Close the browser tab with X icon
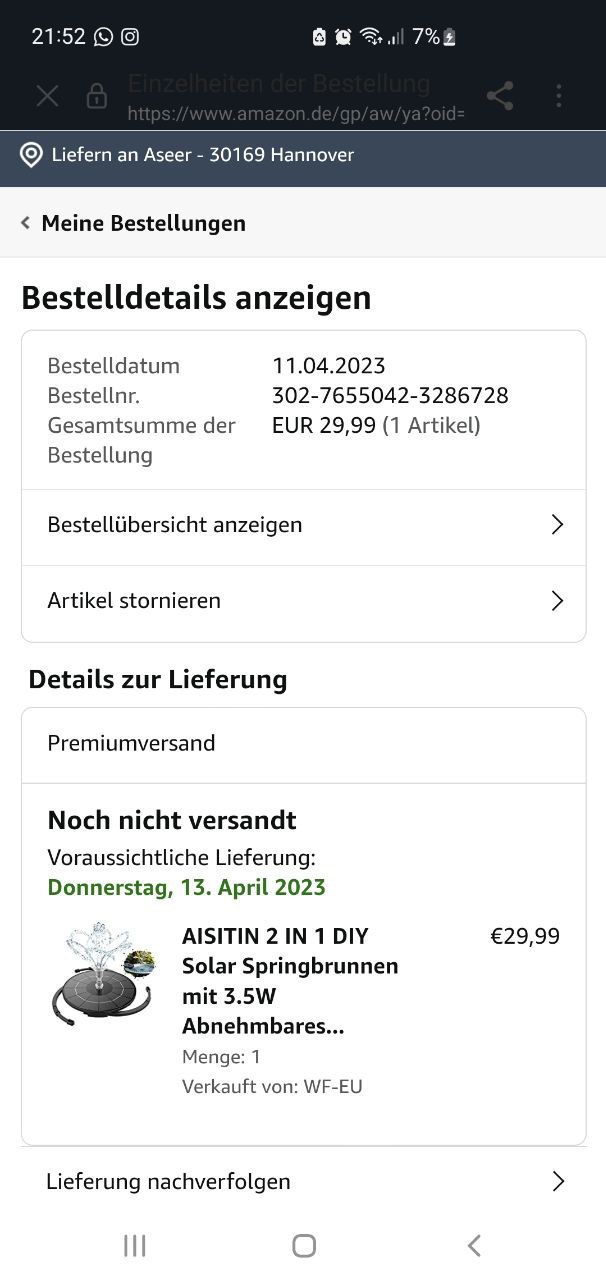 47,96
